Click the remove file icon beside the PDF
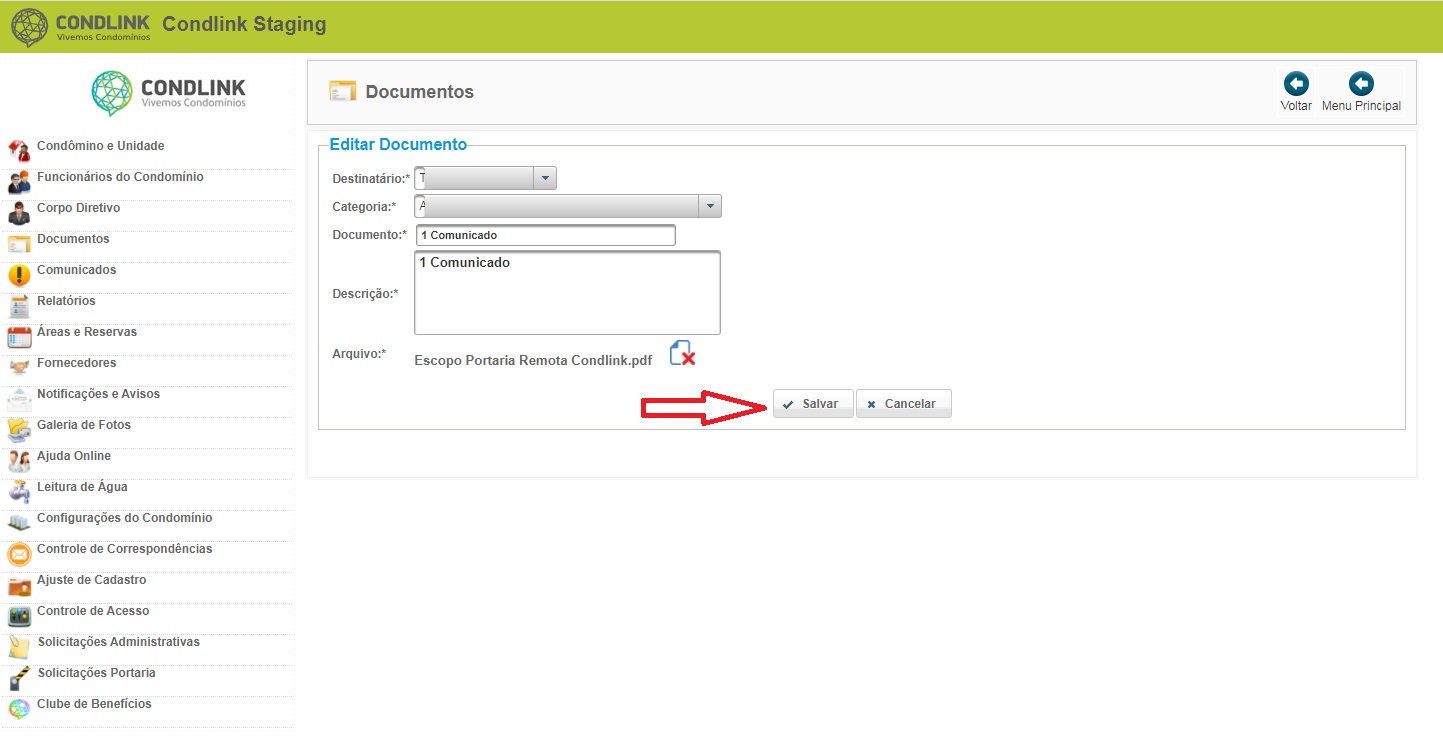The width and height of the screenshot is (1443, 737). pyautogui.click(x=682, y=353)
